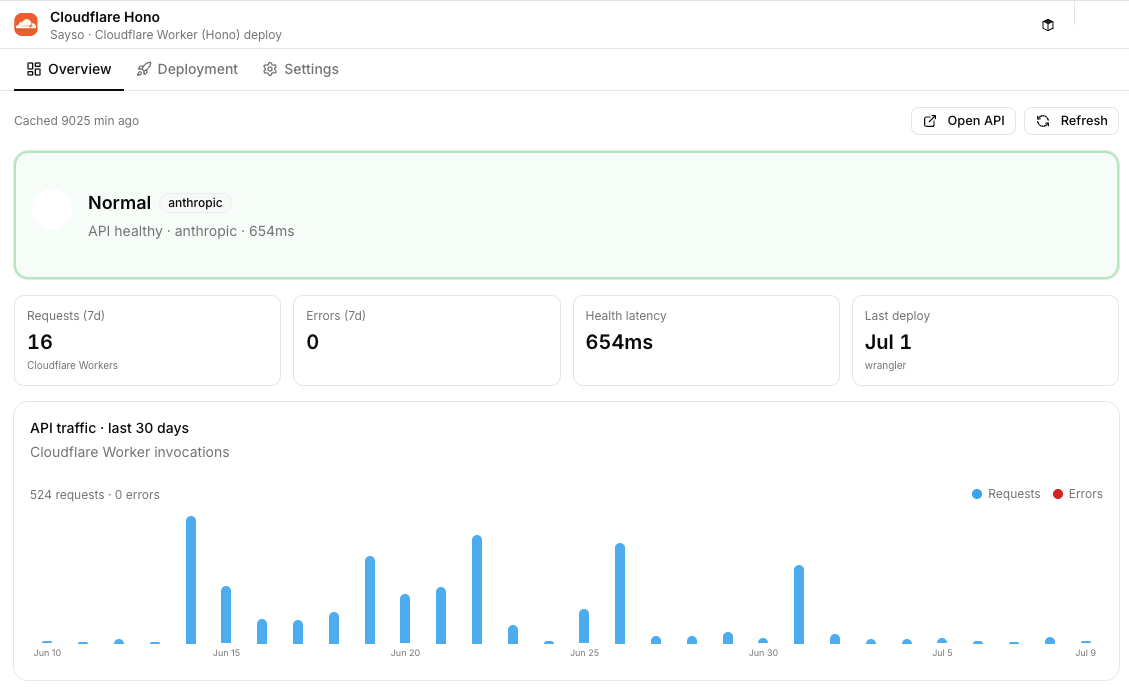
Task: Click the Deployment rocket icon
Action: tap(144, 69)
